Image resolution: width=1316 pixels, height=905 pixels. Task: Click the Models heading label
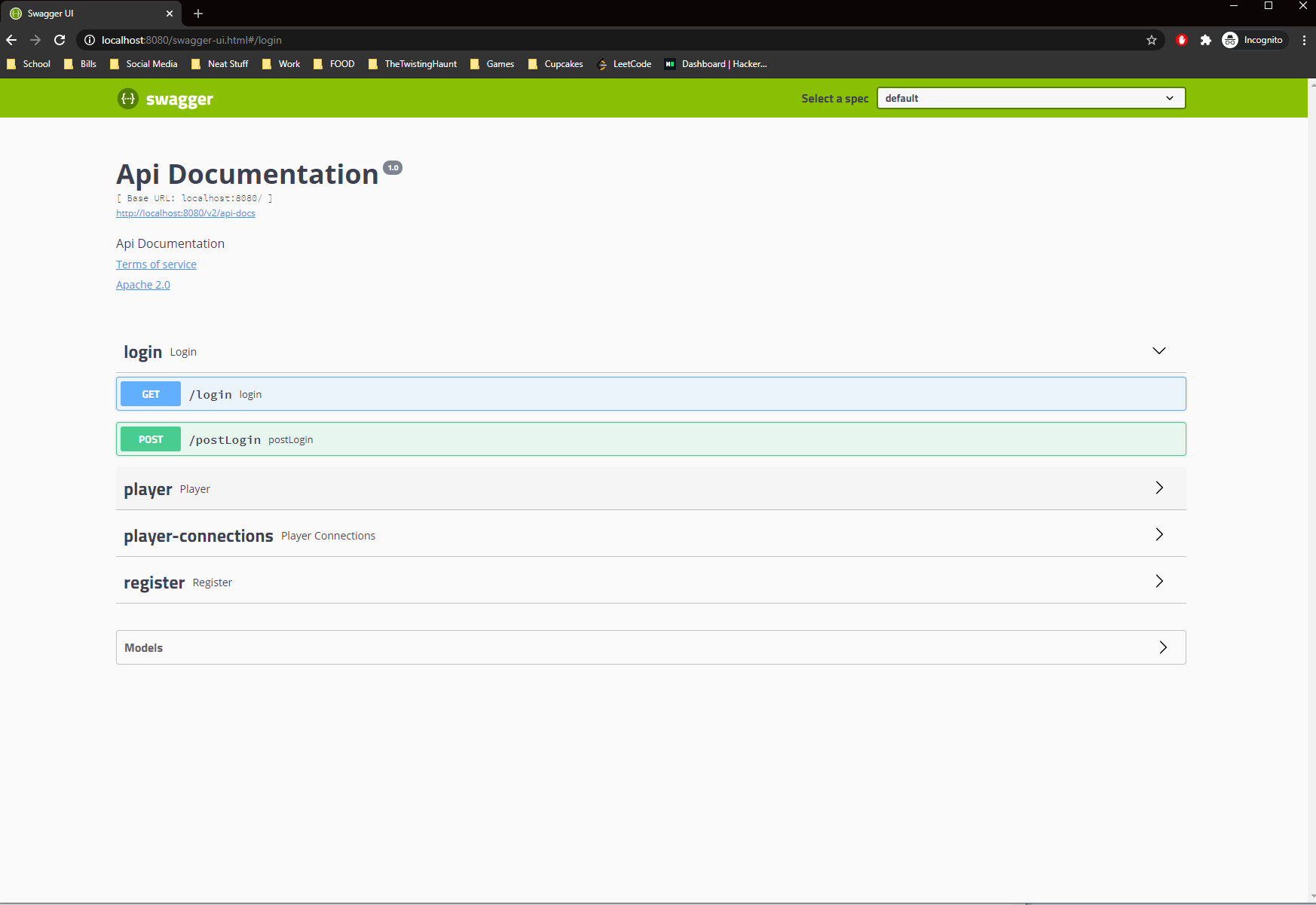click(143, 648)
